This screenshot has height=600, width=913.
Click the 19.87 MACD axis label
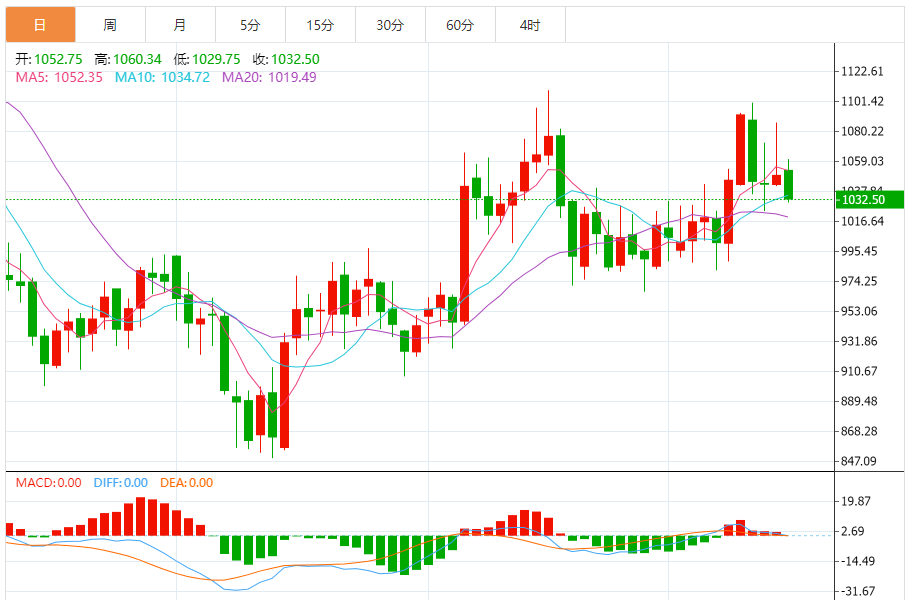856,502
